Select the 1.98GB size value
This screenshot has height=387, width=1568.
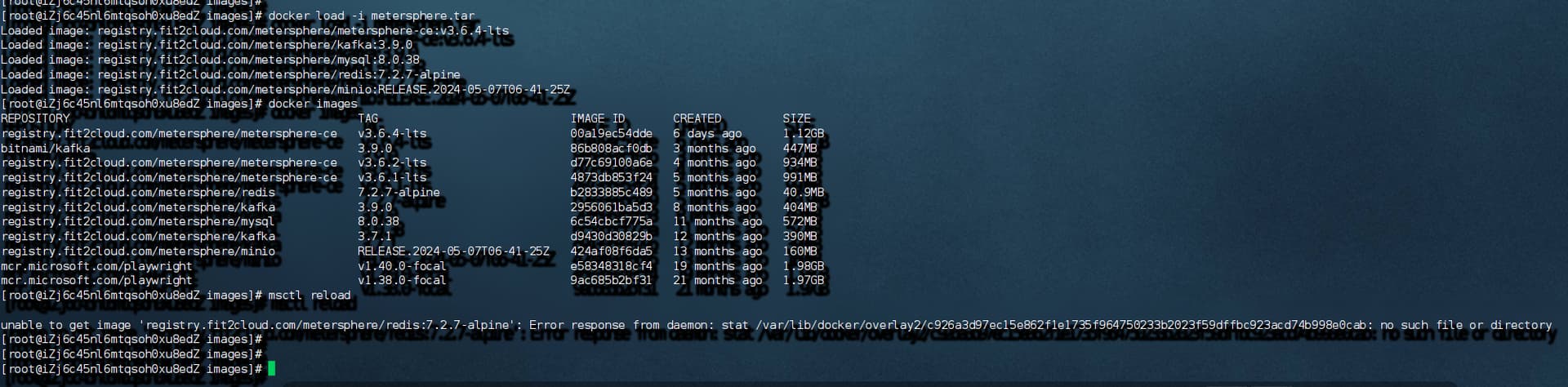[x=804, y=265]
